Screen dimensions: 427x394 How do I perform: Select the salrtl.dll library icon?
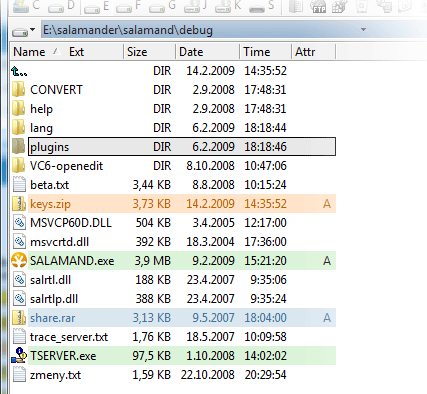pos(19,280)
